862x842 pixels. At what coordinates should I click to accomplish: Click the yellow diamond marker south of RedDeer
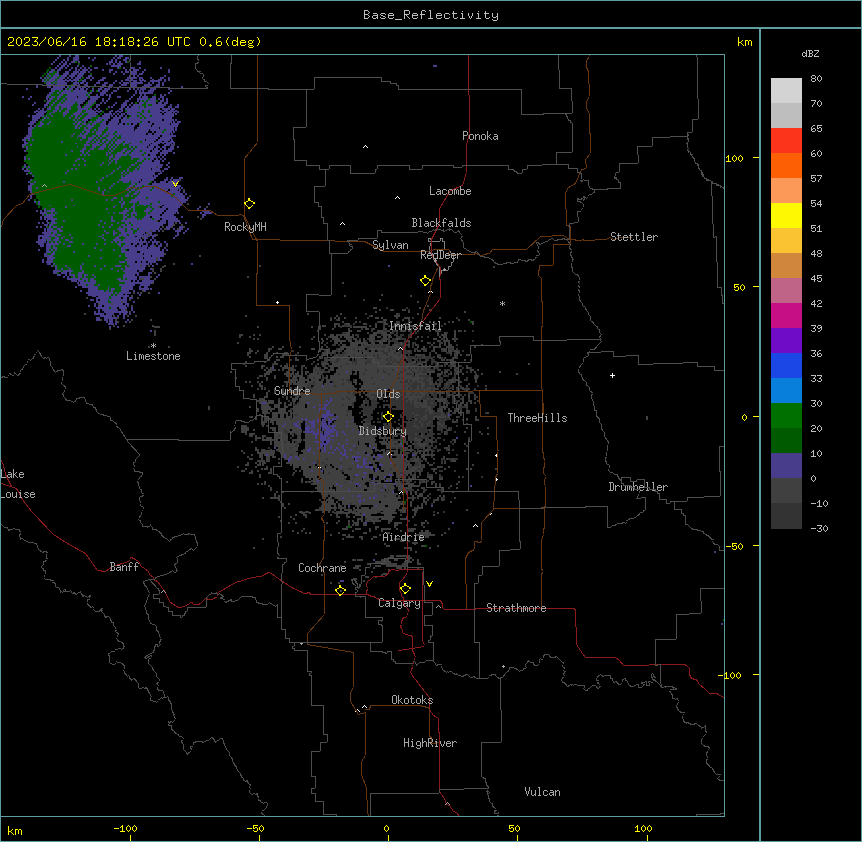(425, 281)
